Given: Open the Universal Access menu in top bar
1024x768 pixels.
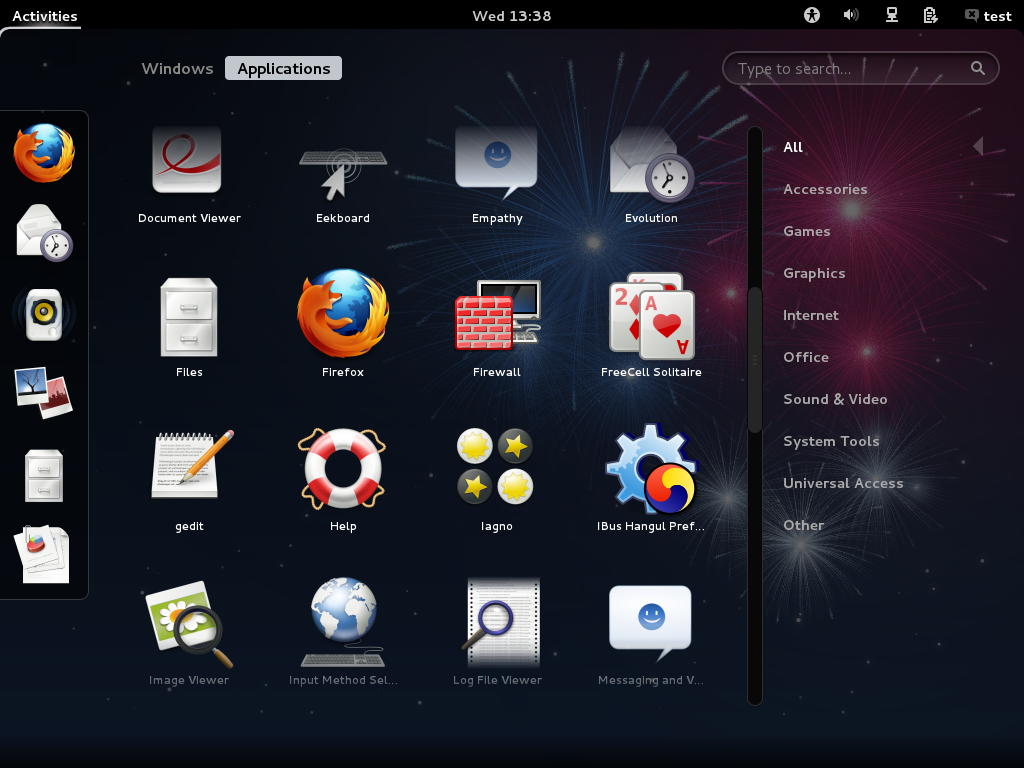Looking at the screenshot, I should tap(812, 15).
